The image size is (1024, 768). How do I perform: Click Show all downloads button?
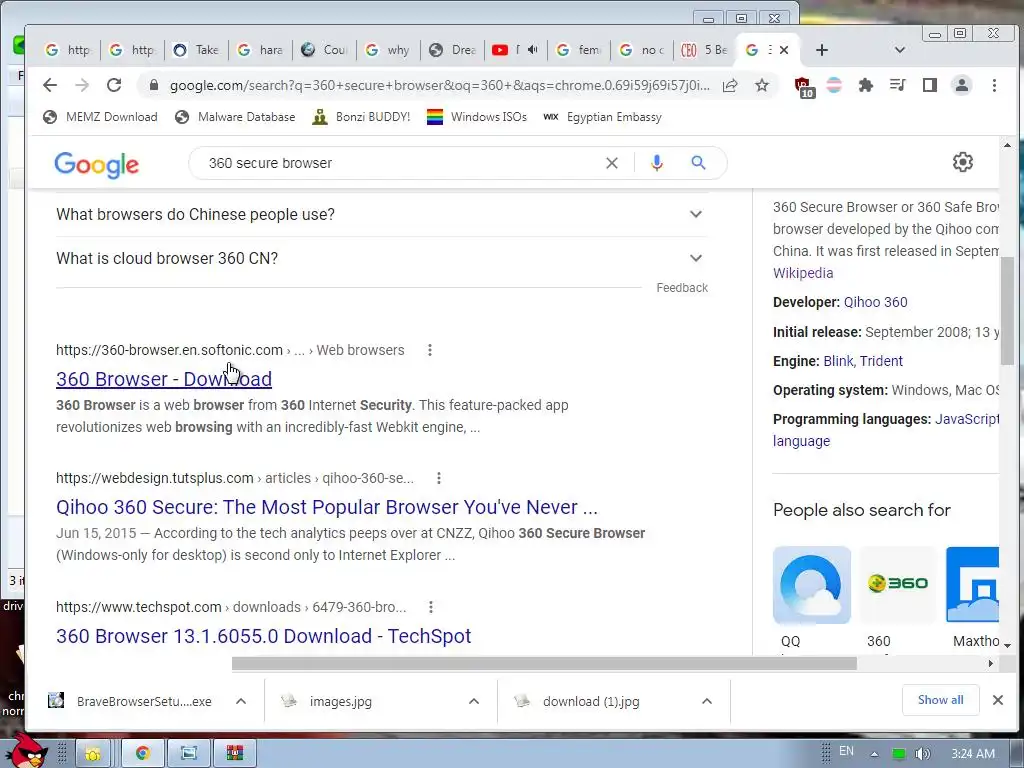940,700
